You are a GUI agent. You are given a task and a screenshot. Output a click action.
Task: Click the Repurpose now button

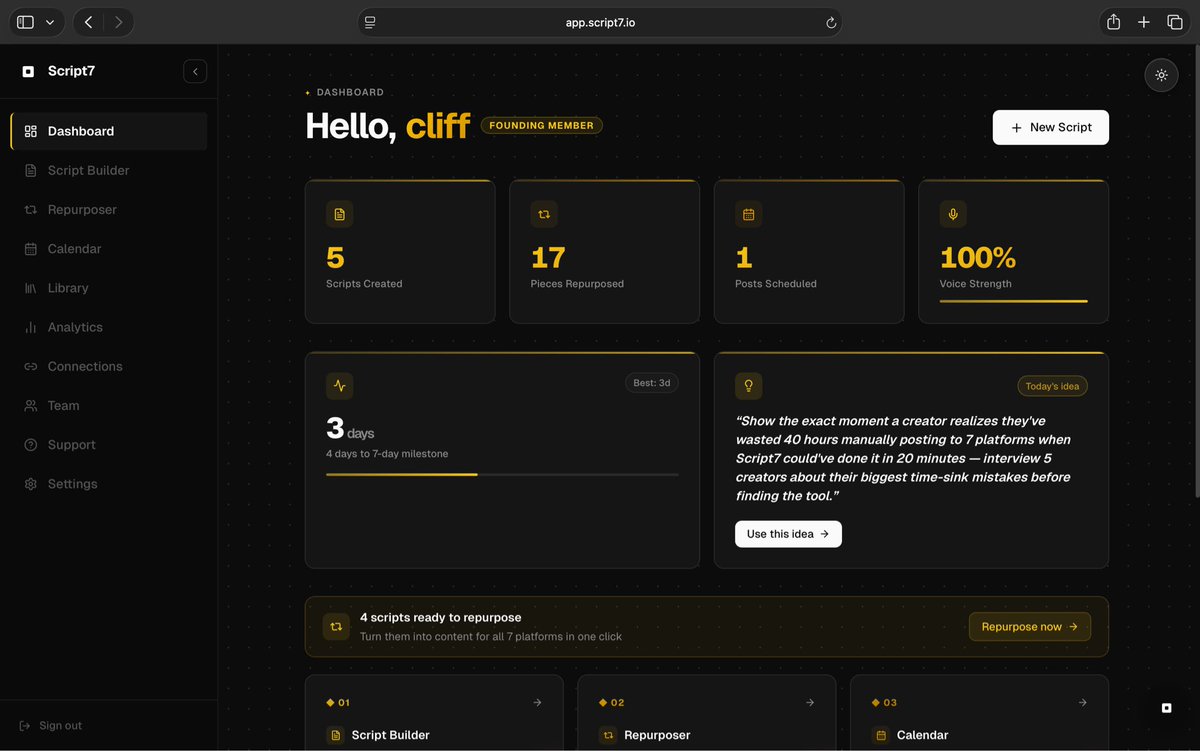(x=1030, y=627)
